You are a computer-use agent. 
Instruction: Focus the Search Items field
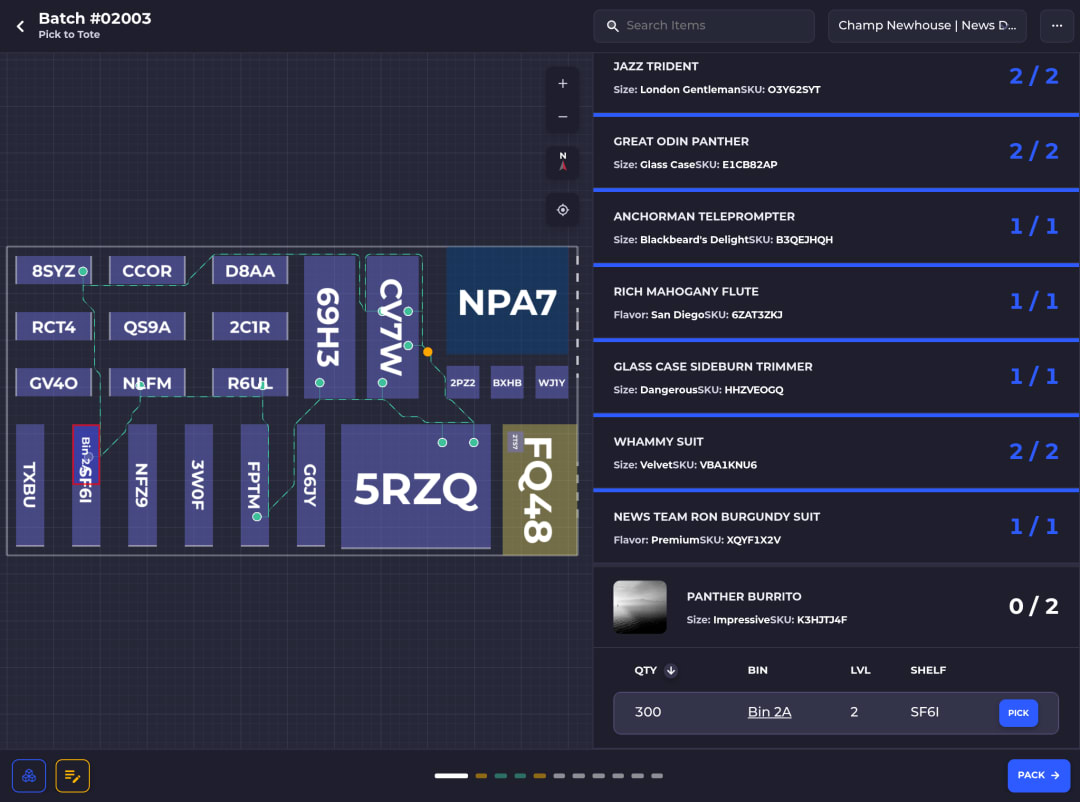click(704, 26)
